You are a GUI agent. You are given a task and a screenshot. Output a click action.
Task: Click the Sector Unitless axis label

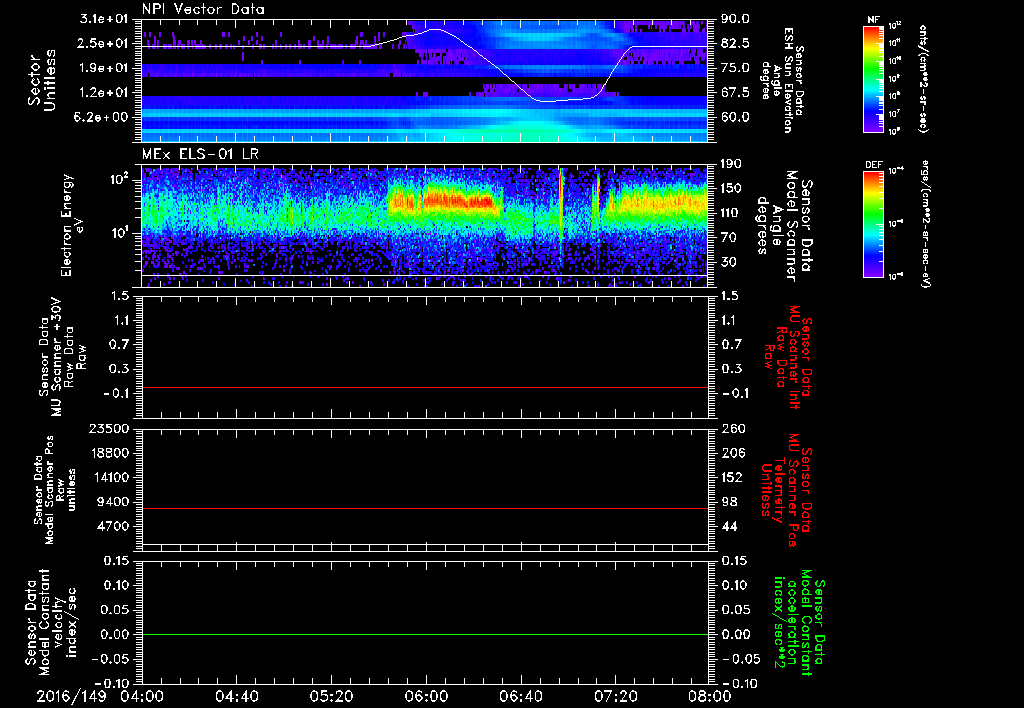click(42, 81)
